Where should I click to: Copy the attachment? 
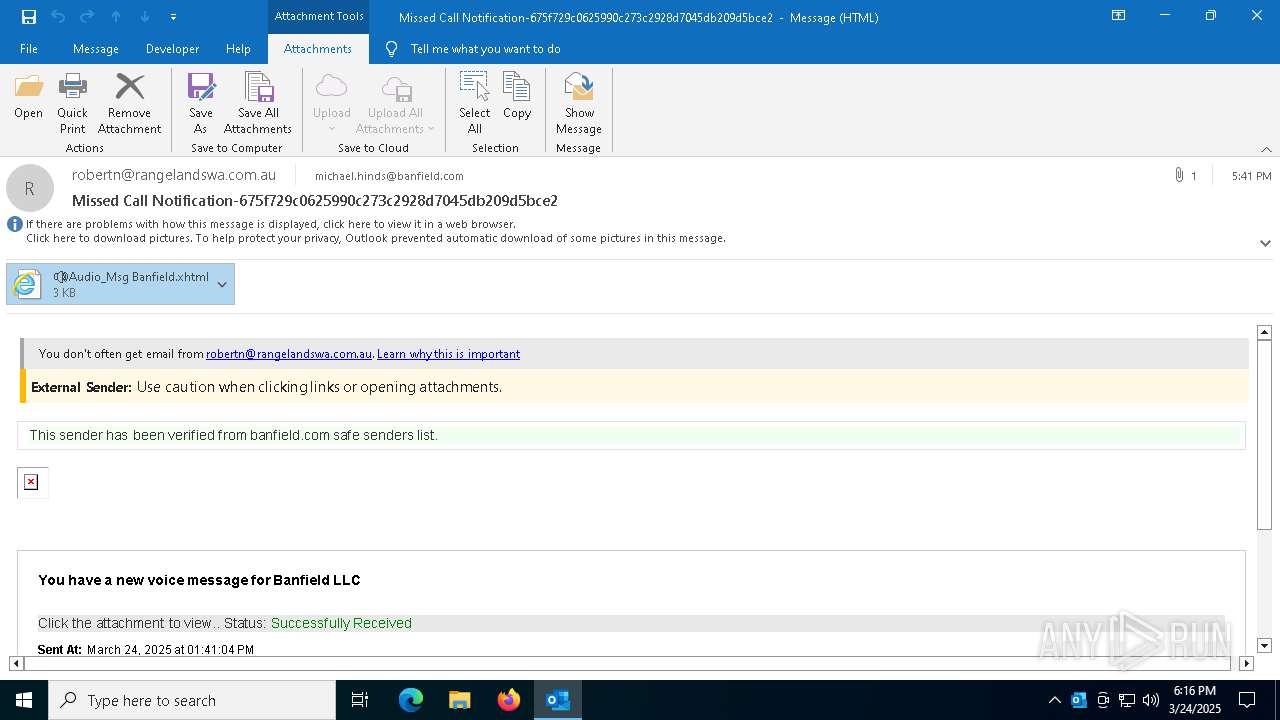517,97
